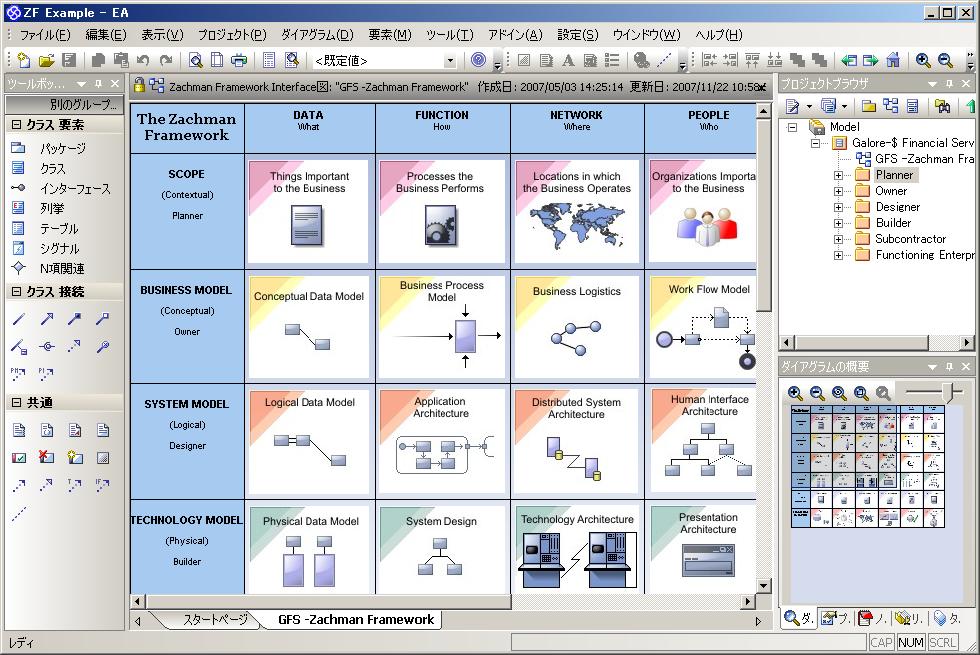
Task: Click the NUM status bar indicator
Action: point(911,642)
